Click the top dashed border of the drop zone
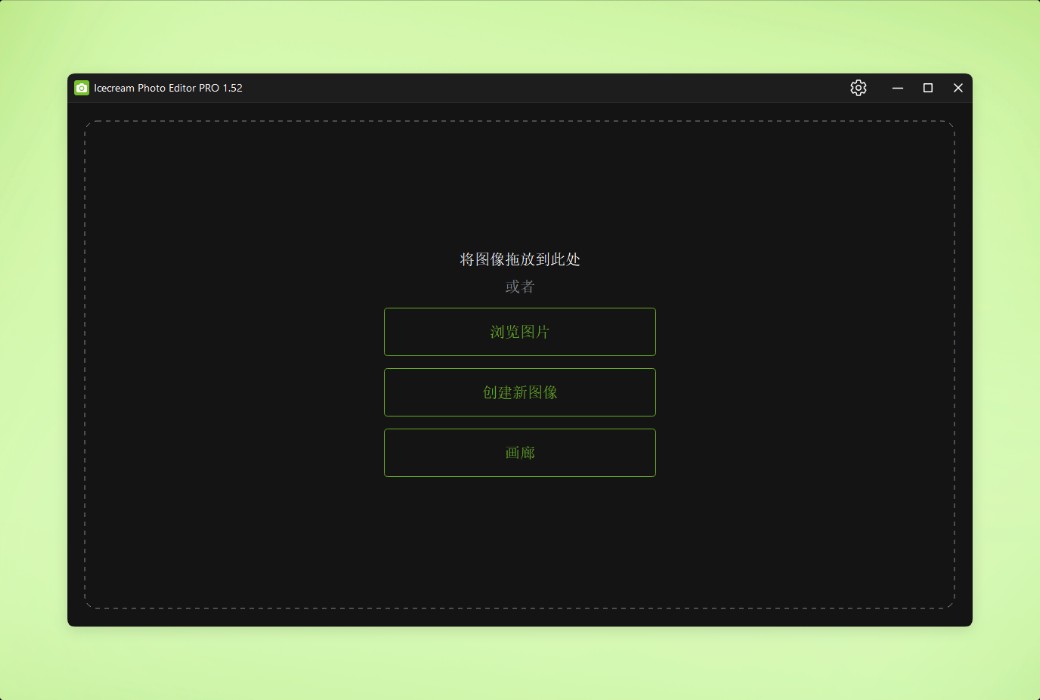This screenshot has height=700, width=1040. coord(519,122)
